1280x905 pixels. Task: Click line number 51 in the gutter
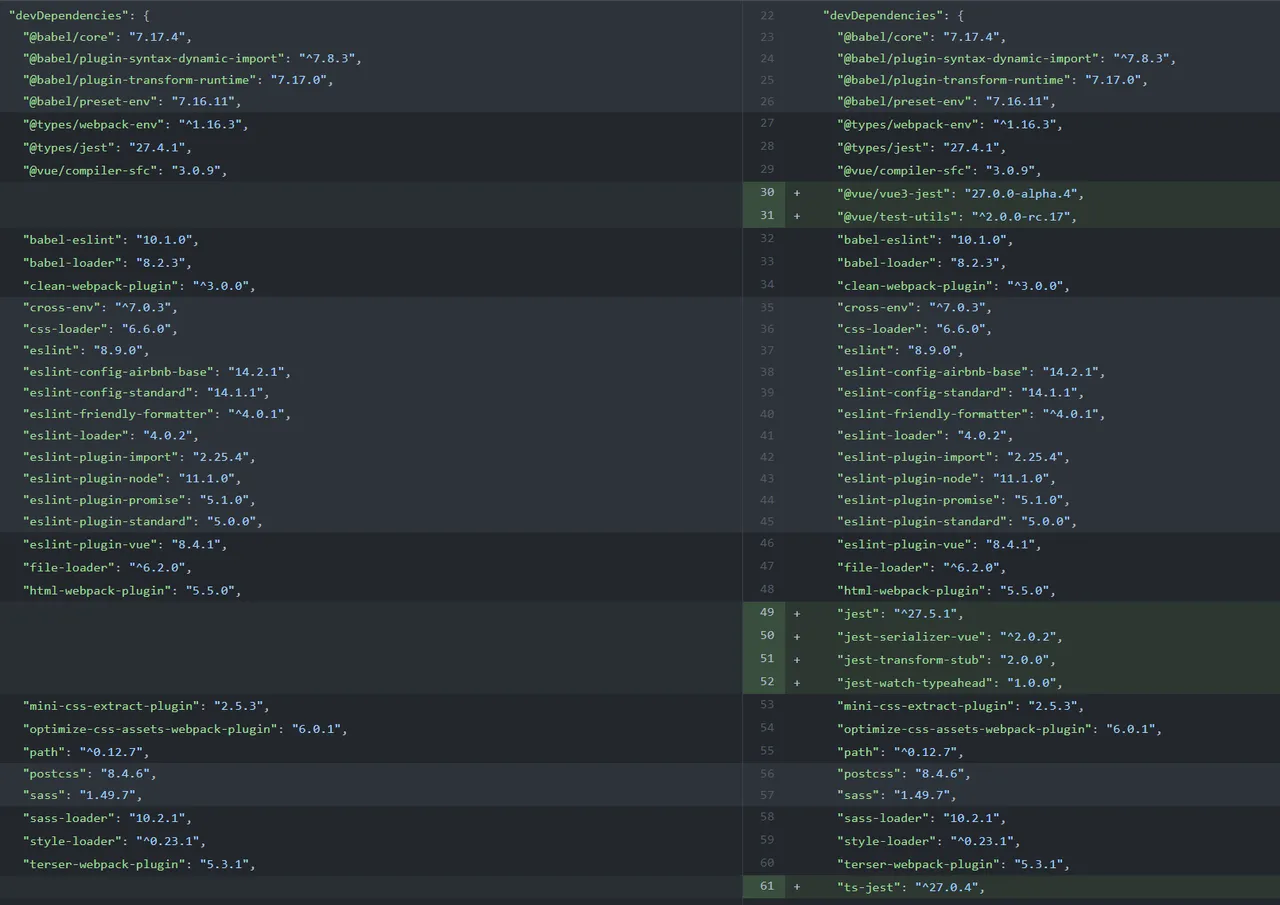coord(767,658)
